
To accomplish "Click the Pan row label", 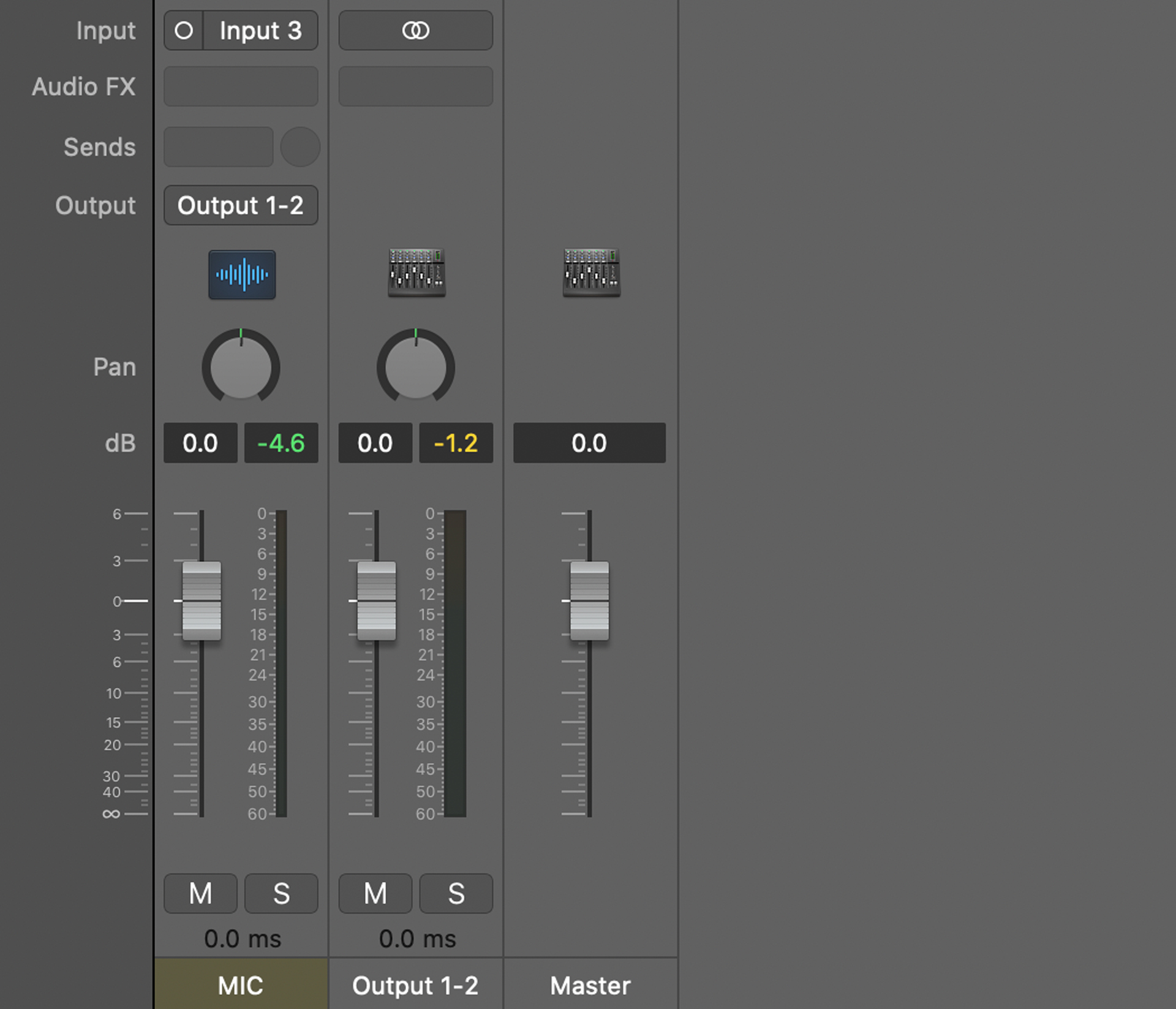I will (x=115, y=367).
